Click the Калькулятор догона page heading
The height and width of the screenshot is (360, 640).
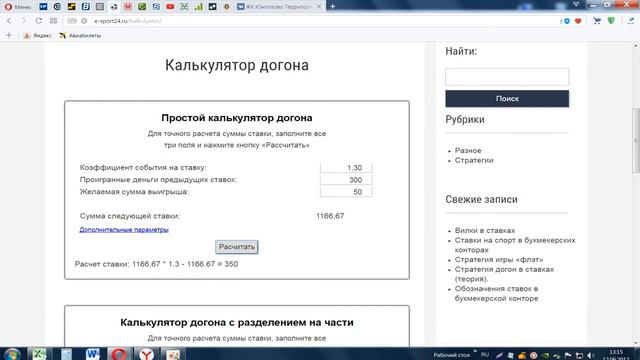[237, 65]
